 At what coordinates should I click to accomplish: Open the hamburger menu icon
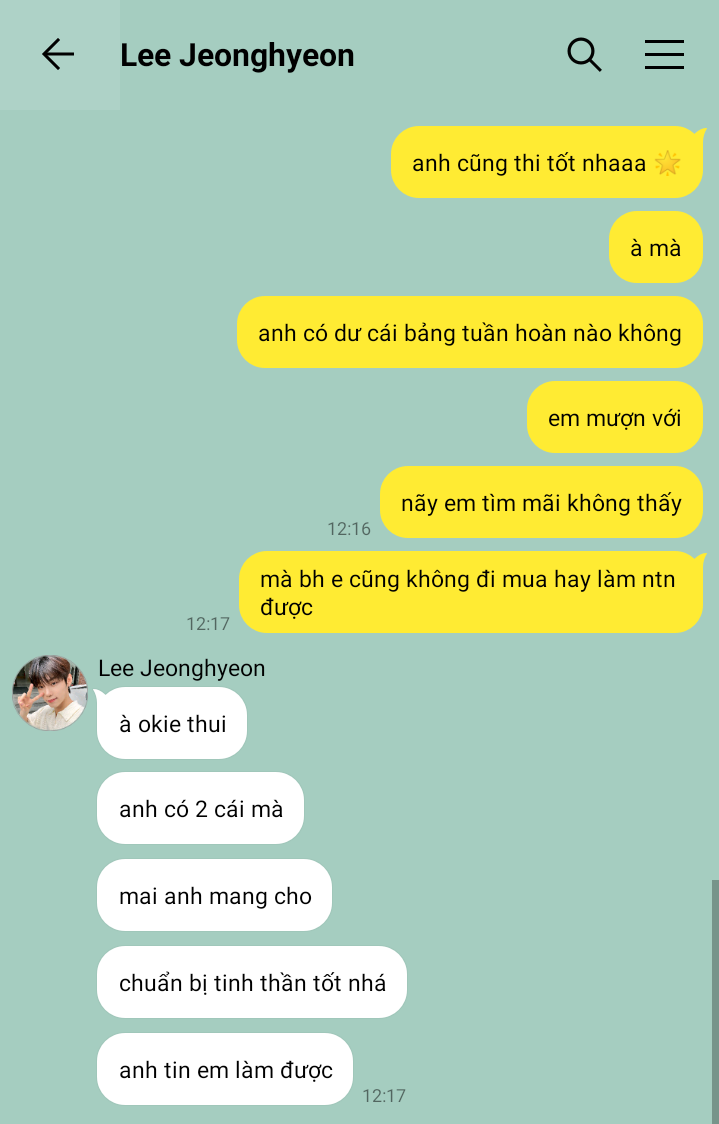[664, 54]
